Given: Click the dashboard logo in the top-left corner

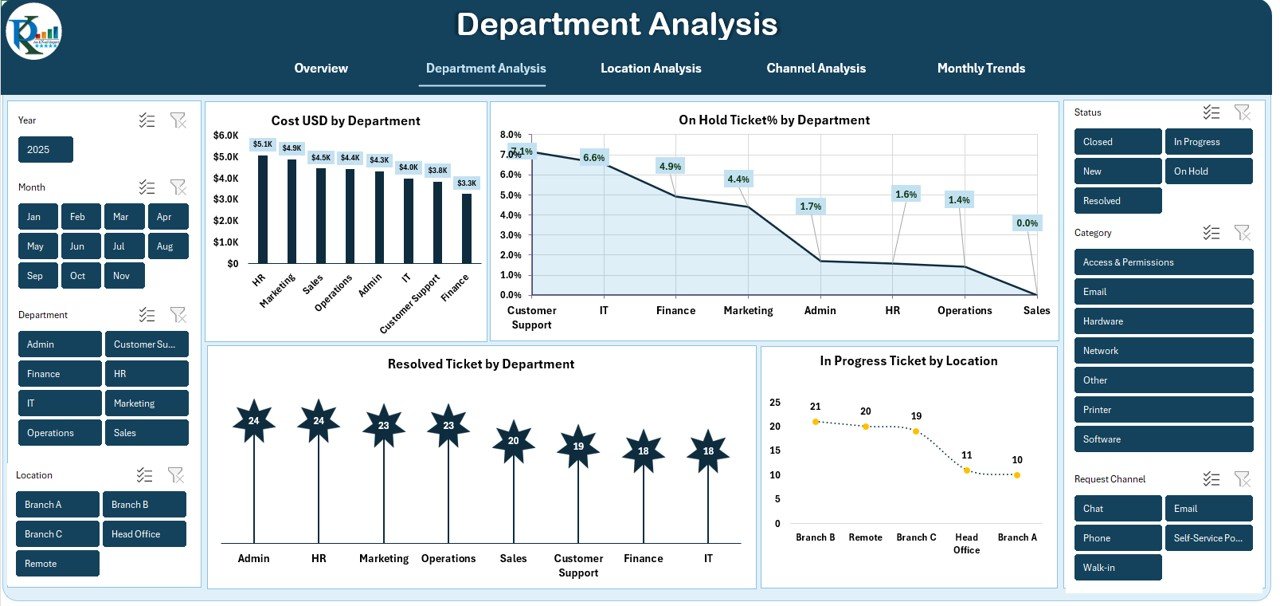Looking at the screenshot, I should tap(33, 31).
